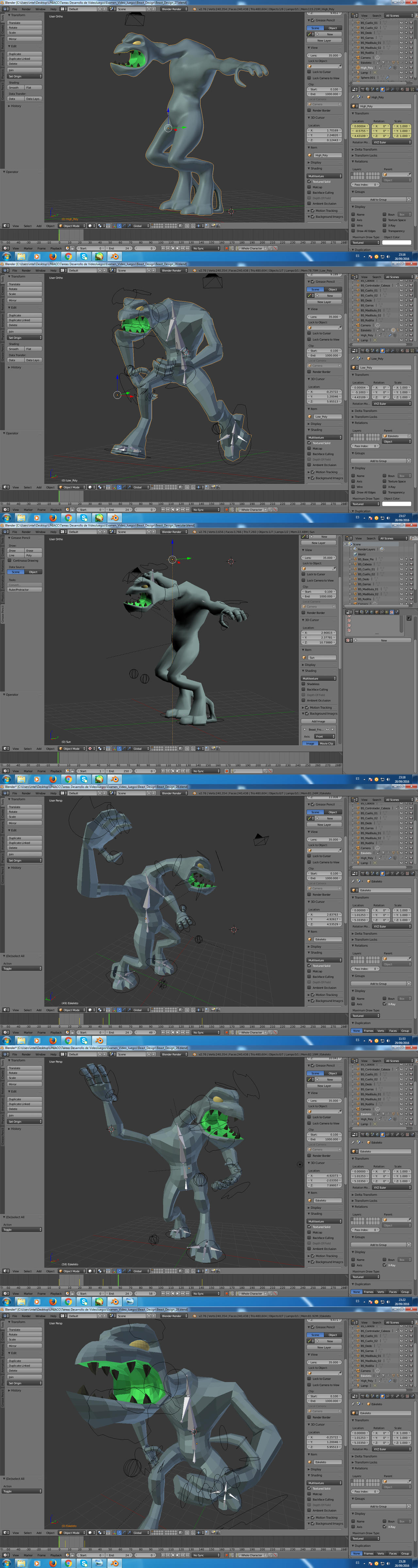
Task: Click the Translate button in the Beast_Design_27 window
Action: click(24, 23)
